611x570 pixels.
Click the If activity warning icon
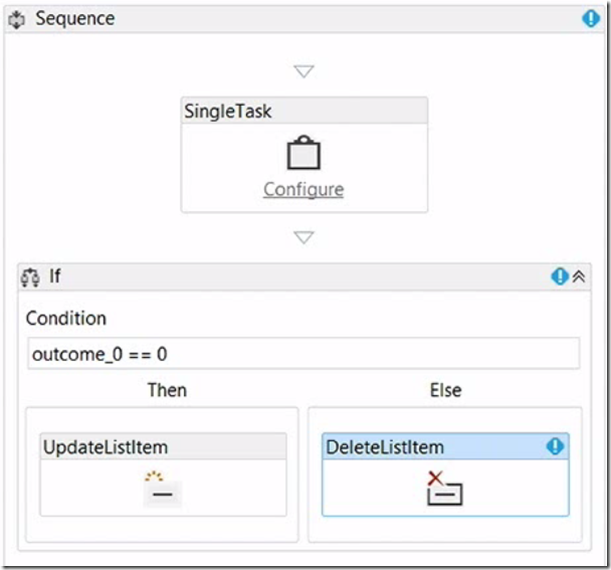(560, 277)
